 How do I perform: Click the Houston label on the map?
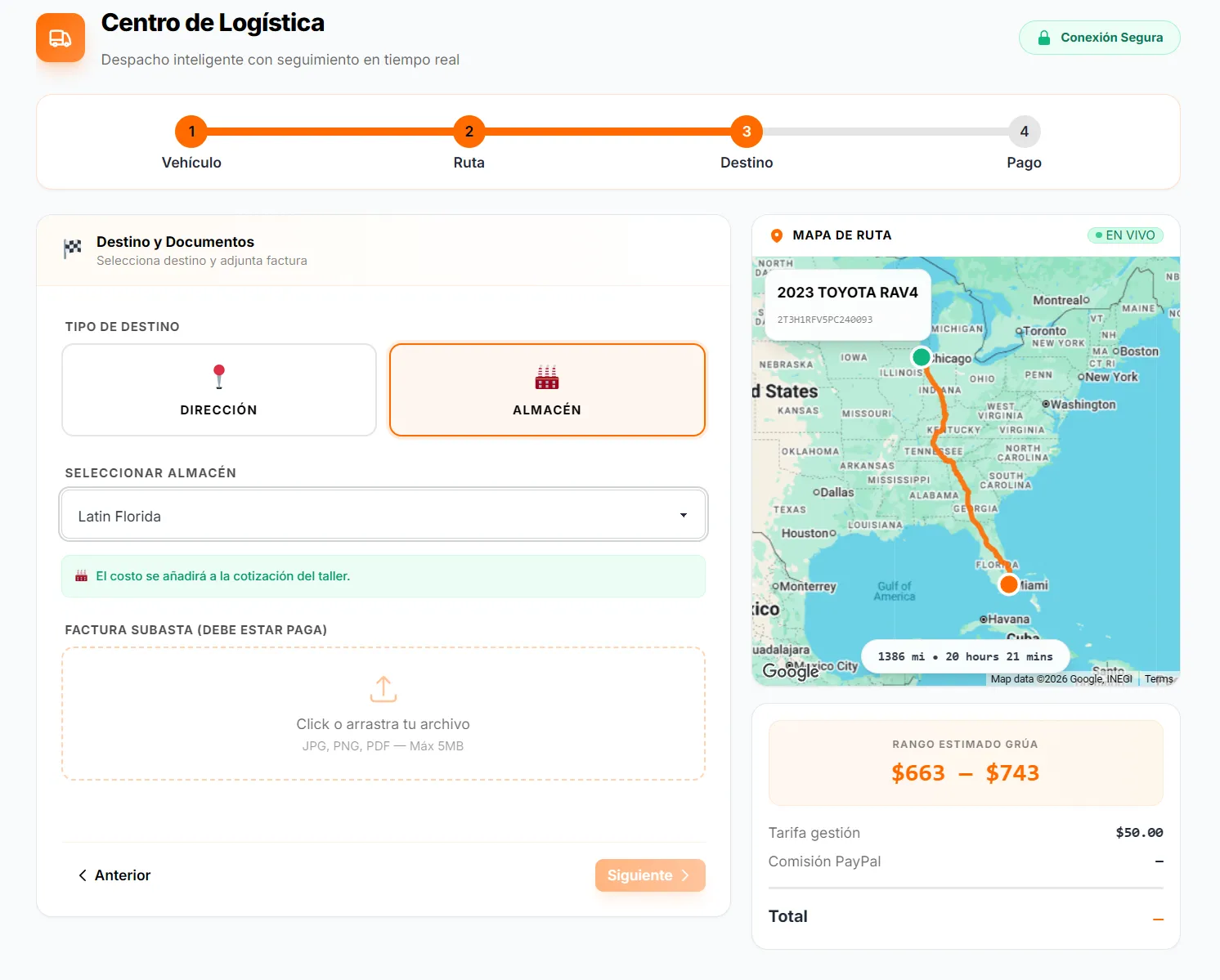pyautogui.click(x=805, y=533)
